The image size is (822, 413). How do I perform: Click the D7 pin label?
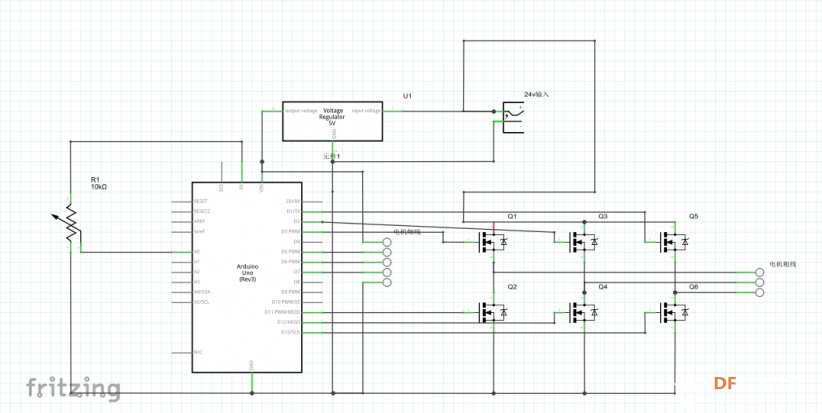(x=297, y=271)
